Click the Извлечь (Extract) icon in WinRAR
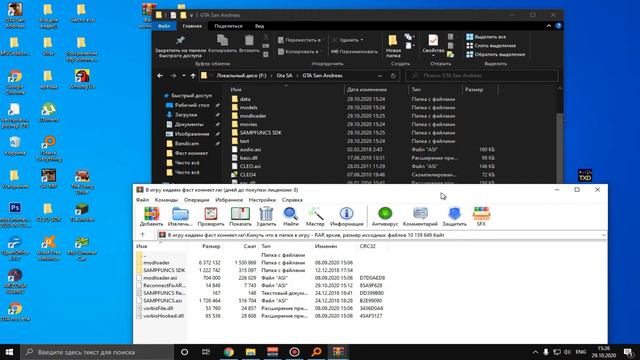Image resolution: width=640 pixels, height=360 pixels. [x=180, y=216]
